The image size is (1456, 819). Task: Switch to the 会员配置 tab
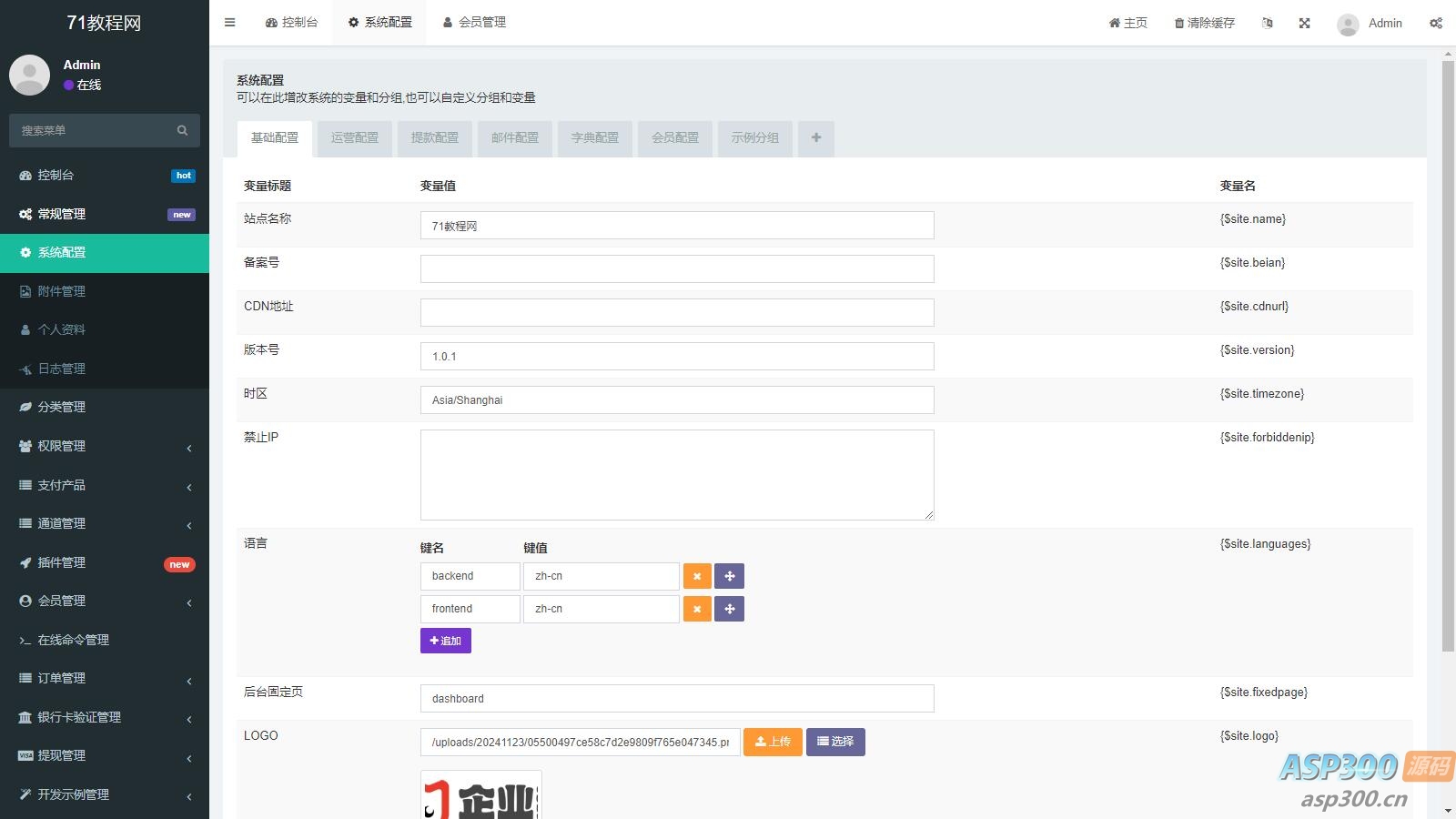pos(675,138)
